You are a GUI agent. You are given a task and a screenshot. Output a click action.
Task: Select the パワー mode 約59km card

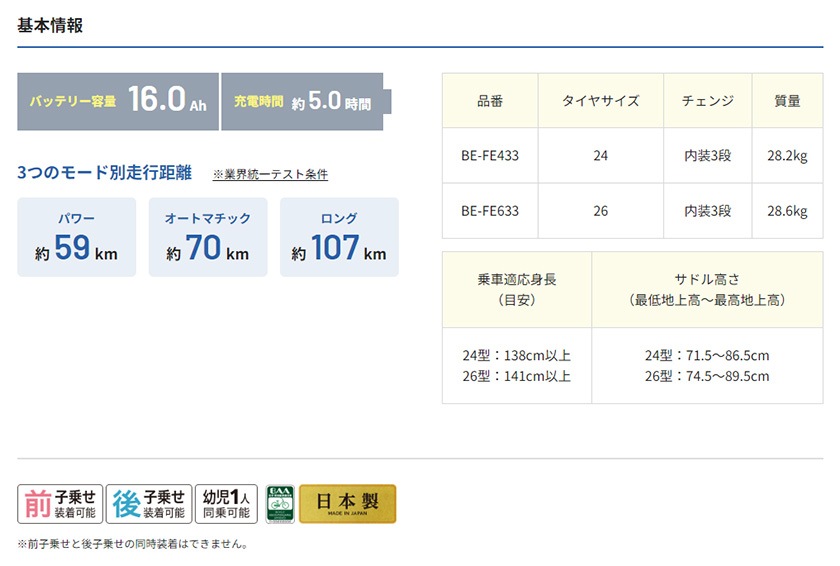click(76, 237)
